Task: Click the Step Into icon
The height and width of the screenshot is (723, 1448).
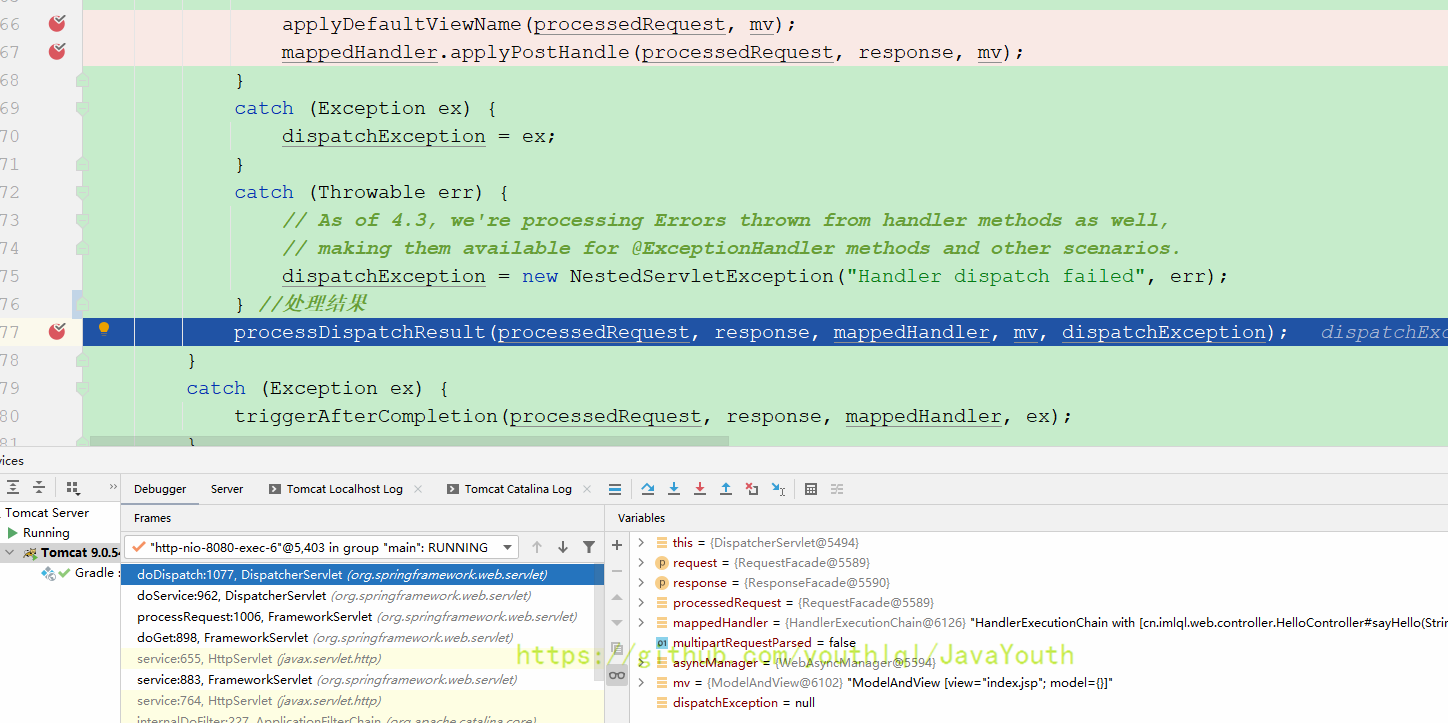Action: click(674, 489)
